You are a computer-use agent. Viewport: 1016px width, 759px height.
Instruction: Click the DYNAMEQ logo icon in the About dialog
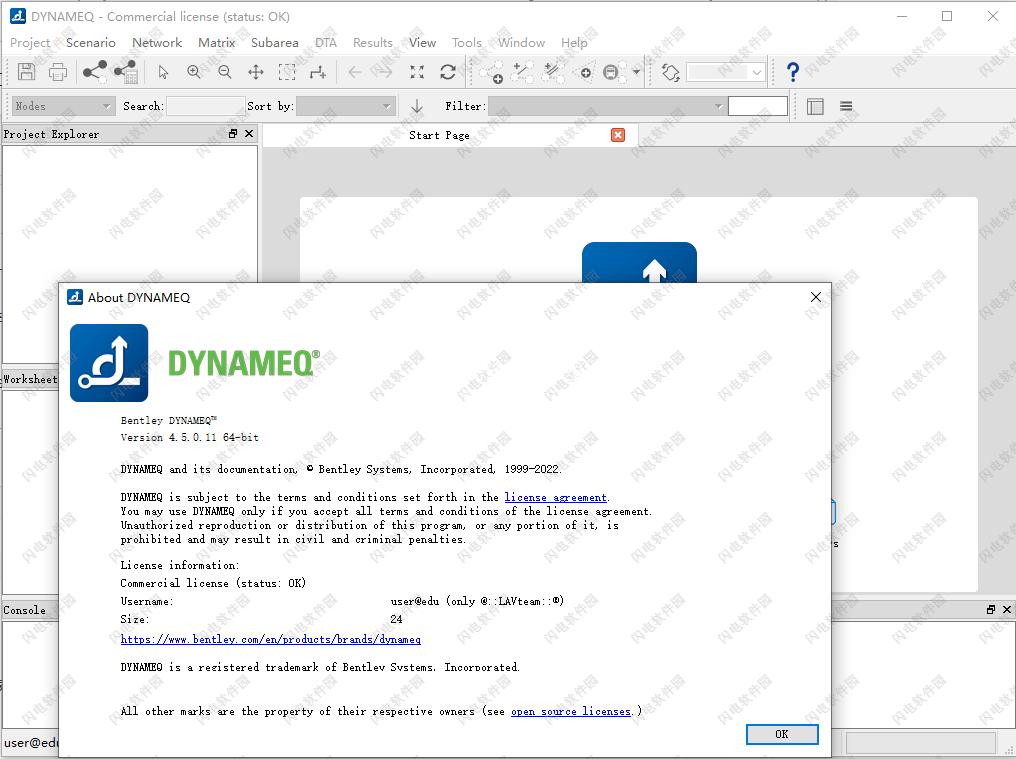click(x=109, y=363)
